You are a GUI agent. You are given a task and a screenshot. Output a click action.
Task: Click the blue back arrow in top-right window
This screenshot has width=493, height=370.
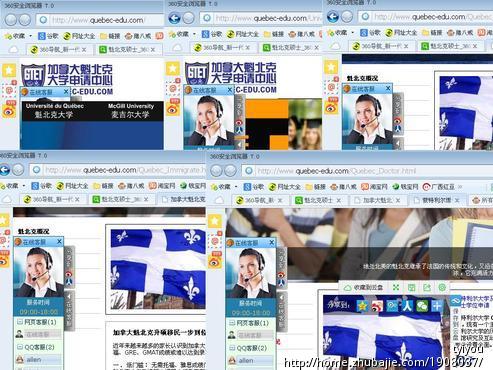pos(333,16)
